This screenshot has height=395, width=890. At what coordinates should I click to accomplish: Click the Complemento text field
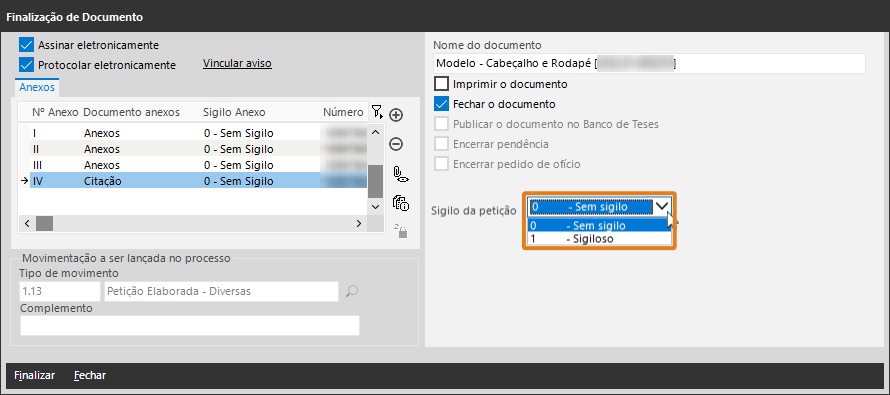click(190, 326)
